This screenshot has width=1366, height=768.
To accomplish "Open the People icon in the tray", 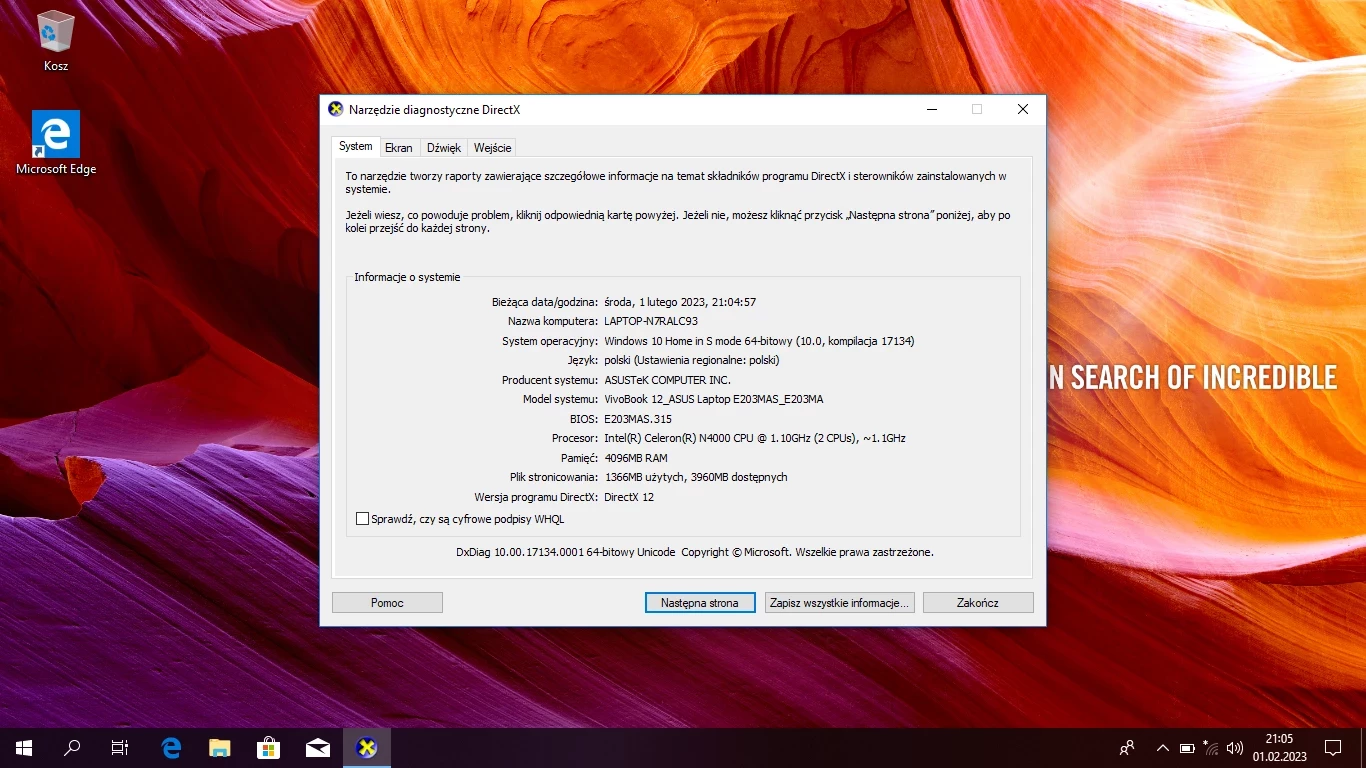I will click(1127, 747).
